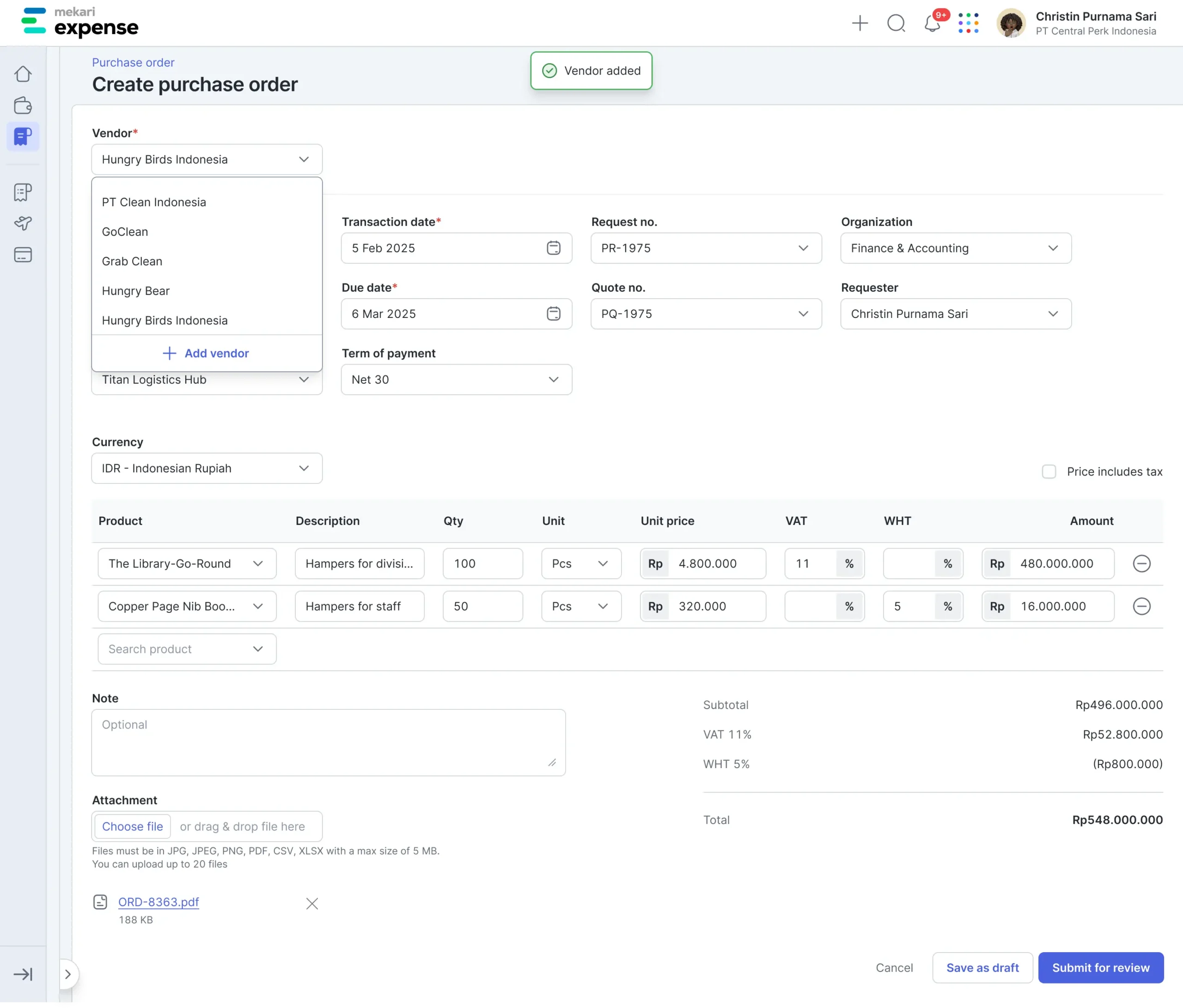Click the Hampers for staff description field
This screenshot has height=1008, width=1183.
[360, 606]
